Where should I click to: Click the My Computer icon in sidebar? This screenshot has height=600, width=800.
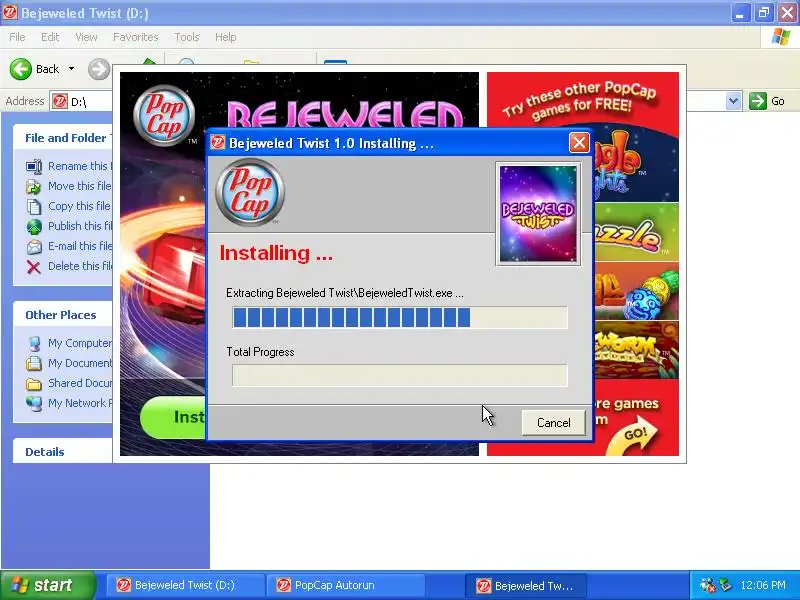pos(34,343)
